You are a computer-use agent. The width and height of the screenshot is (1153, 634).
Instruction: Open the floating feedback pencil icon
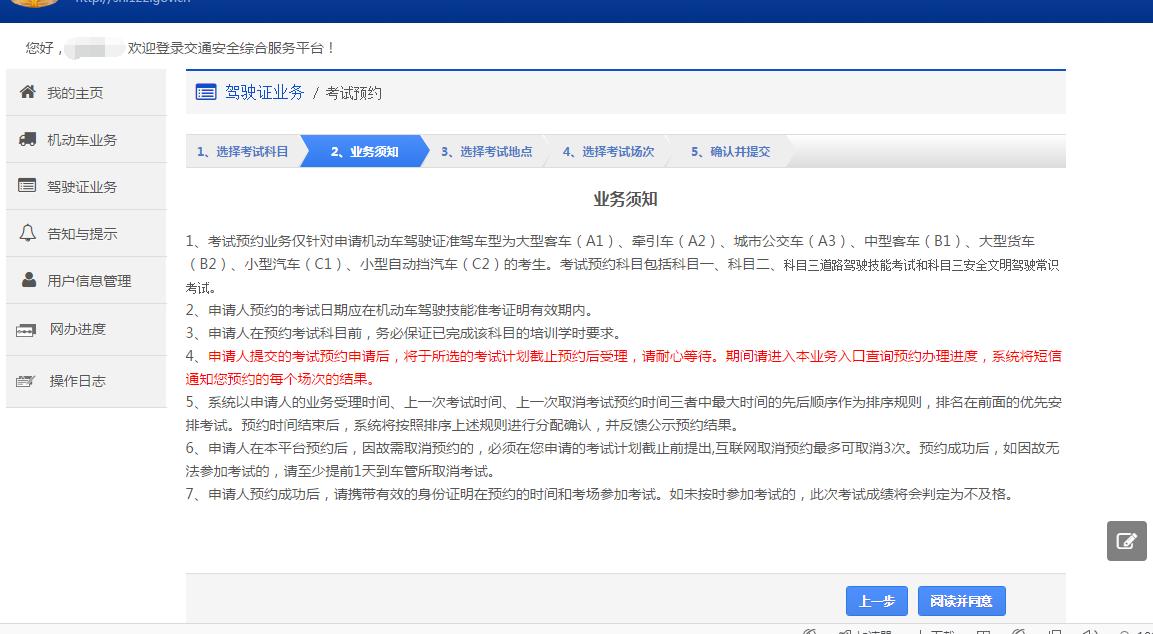click(1126, 541)
